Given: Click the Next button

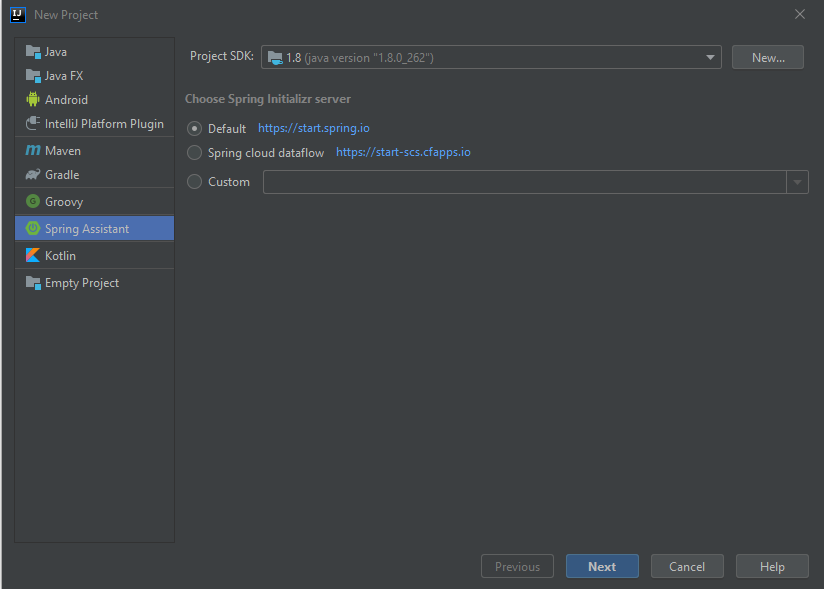Looking at the screenshot, I should 602,567.
